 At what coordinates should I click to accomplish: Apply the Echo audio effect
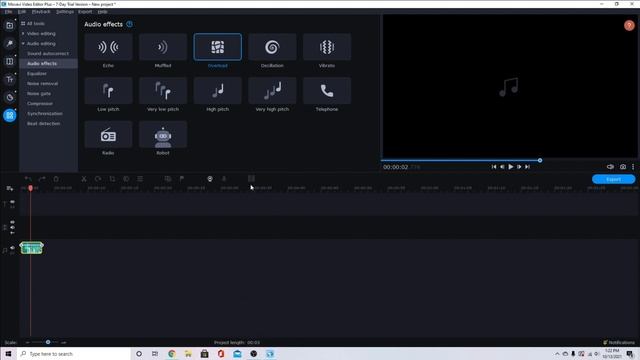coord(108,47)
